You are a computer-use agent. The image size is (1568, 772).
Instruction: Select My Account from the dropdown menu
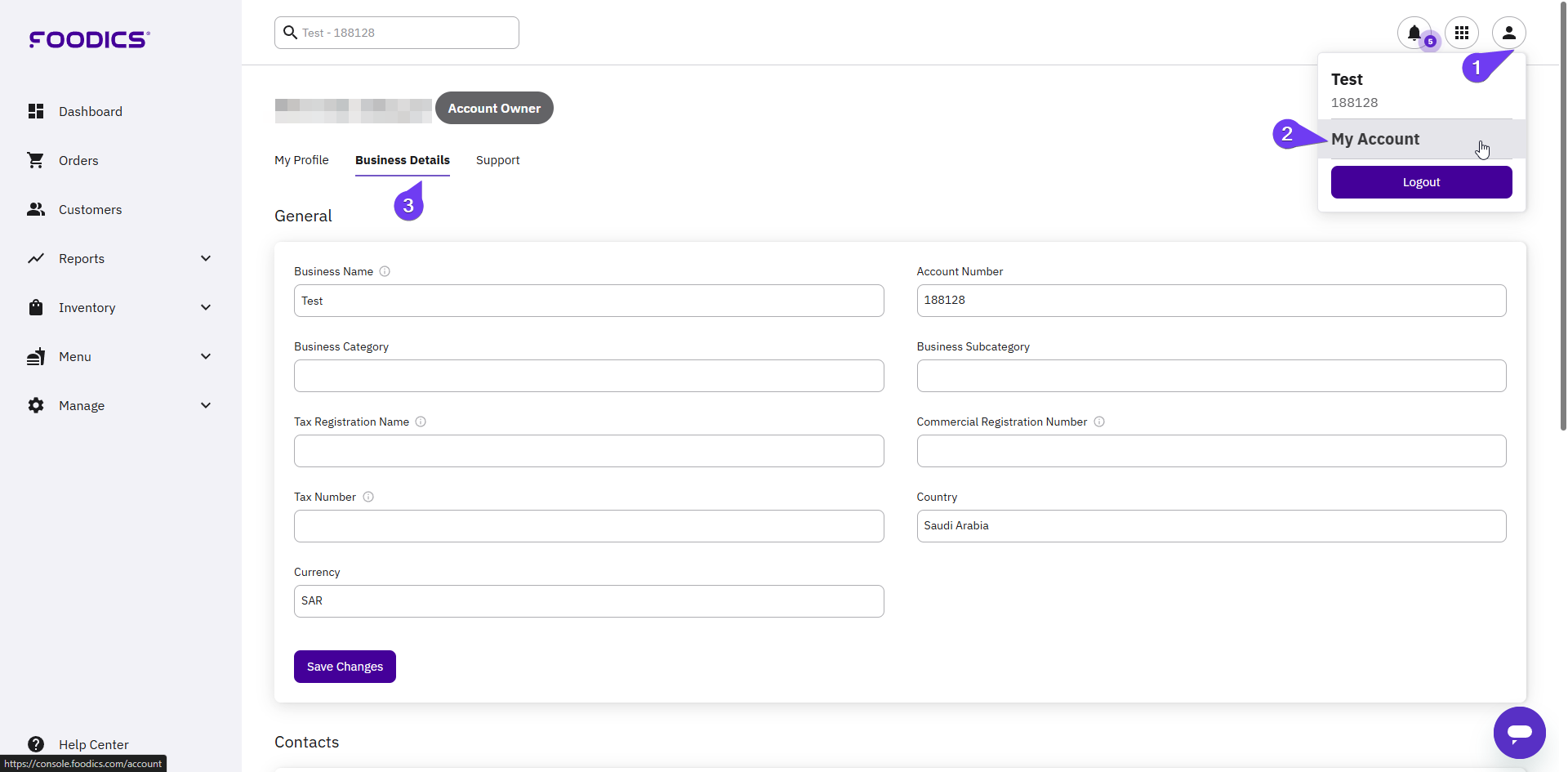[1376, 139]
